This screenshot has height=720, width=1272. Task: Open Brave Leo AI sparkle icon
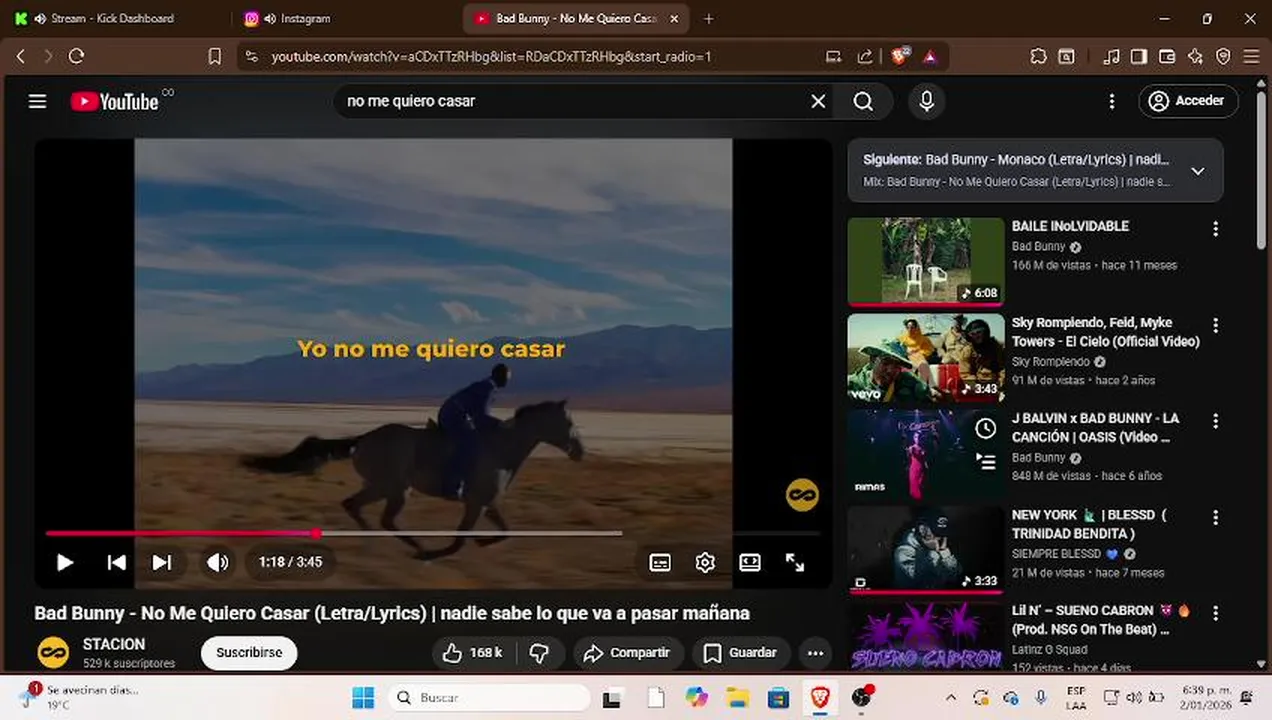1195,57
